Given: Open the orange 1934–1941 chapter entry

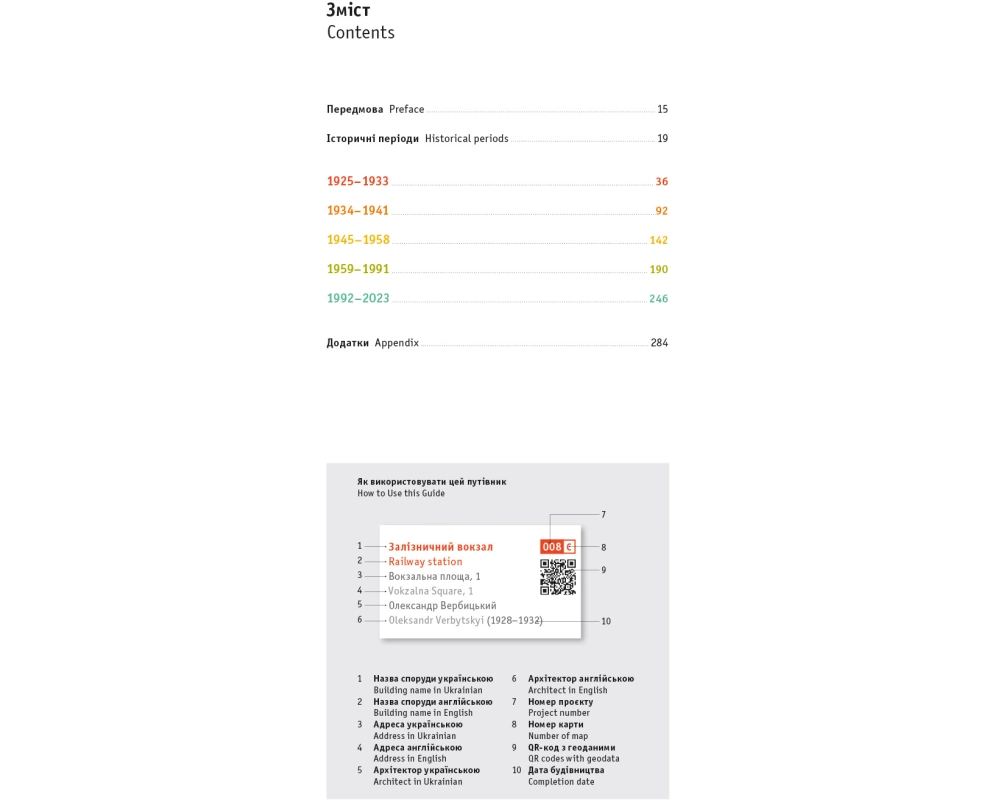Looking at the screenshot, I should pyautogui.click(x=358, y=211).
